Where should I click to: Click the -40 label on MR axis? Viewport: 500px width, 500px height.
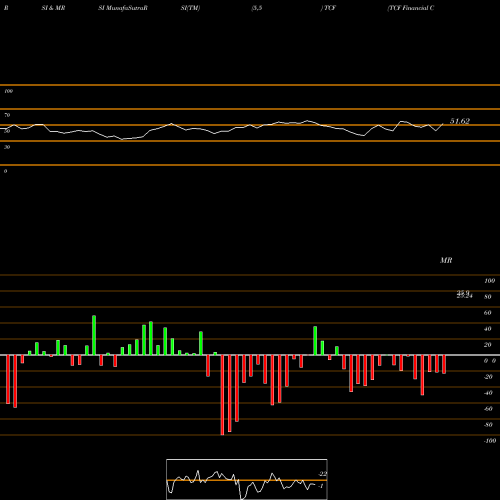tap(488, 393)
